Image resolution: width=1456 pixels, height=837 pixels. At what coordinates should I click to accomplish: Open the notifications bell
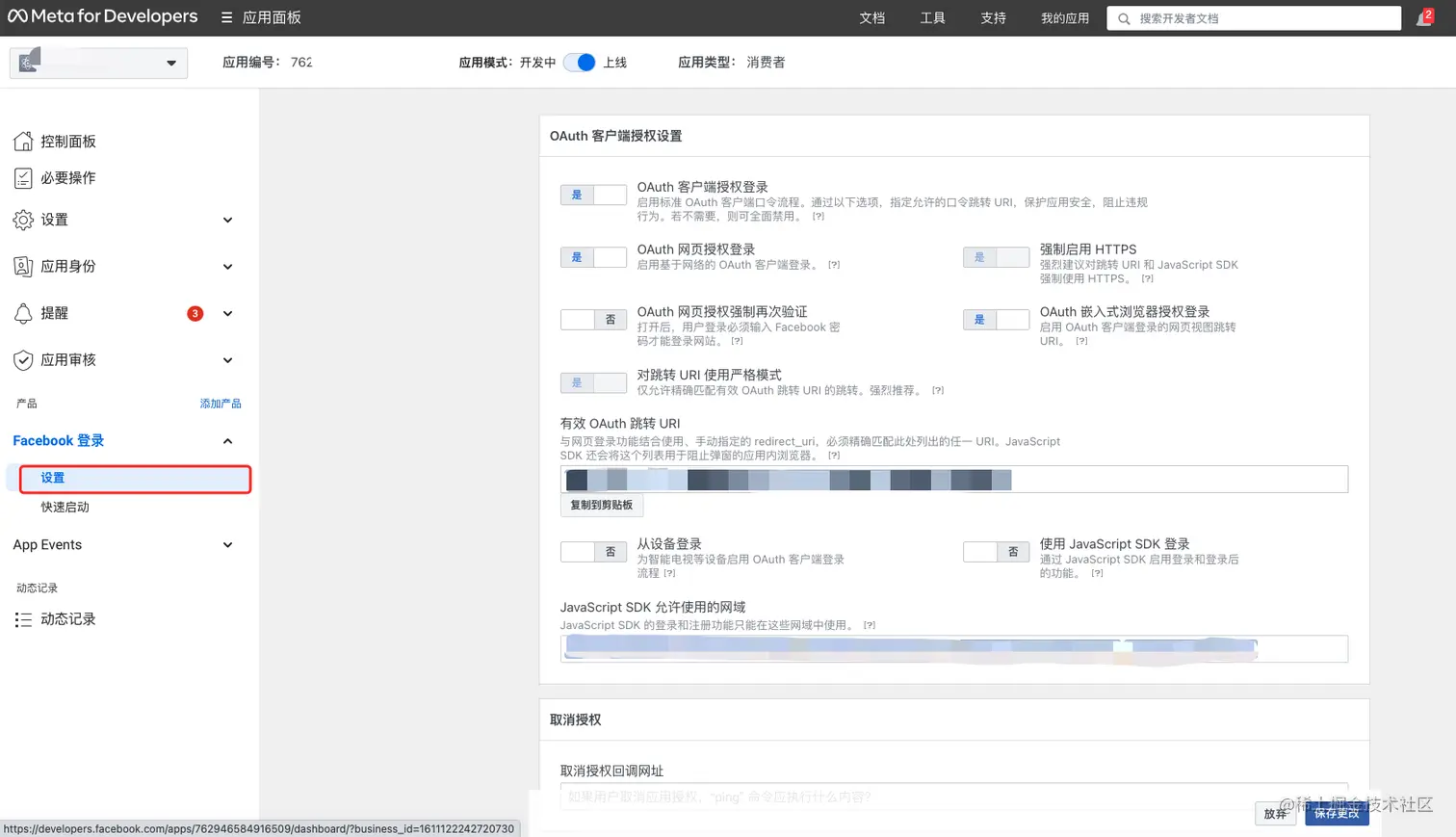1424,17
